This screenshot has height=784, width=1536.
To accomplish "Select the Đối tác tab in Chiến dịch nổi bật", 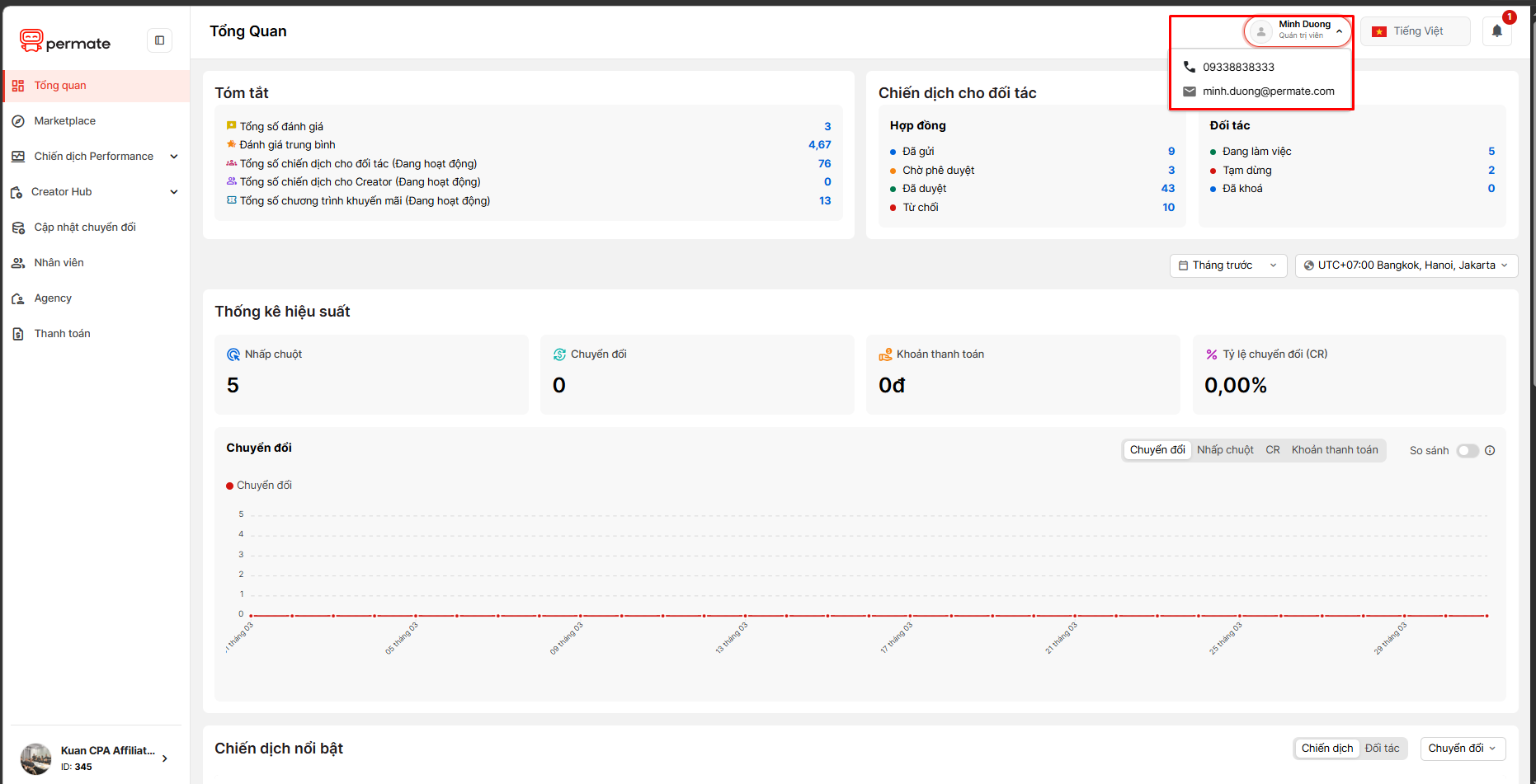I will click(1382, 749).
